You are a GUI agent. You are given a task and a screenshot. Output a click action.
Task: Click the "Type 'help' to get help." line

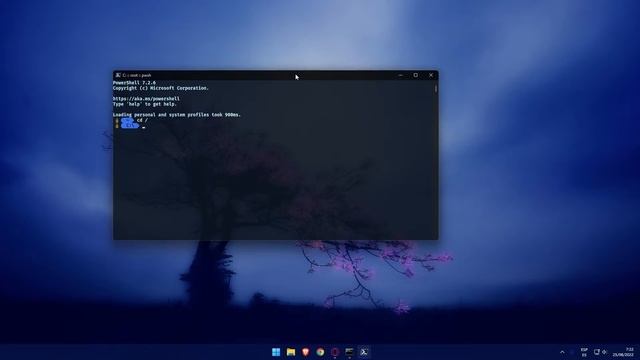click(145, 104)
